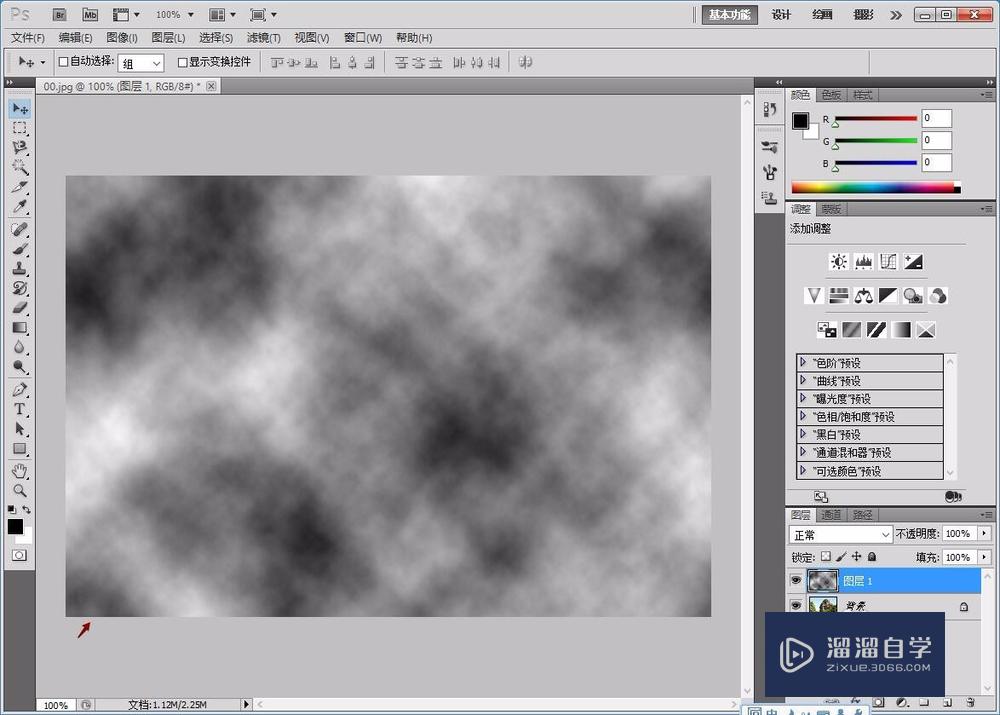This screenshot has width=1000, height=715.
Task: Check the 显示变换控件 option
Action: coord(182,62)
